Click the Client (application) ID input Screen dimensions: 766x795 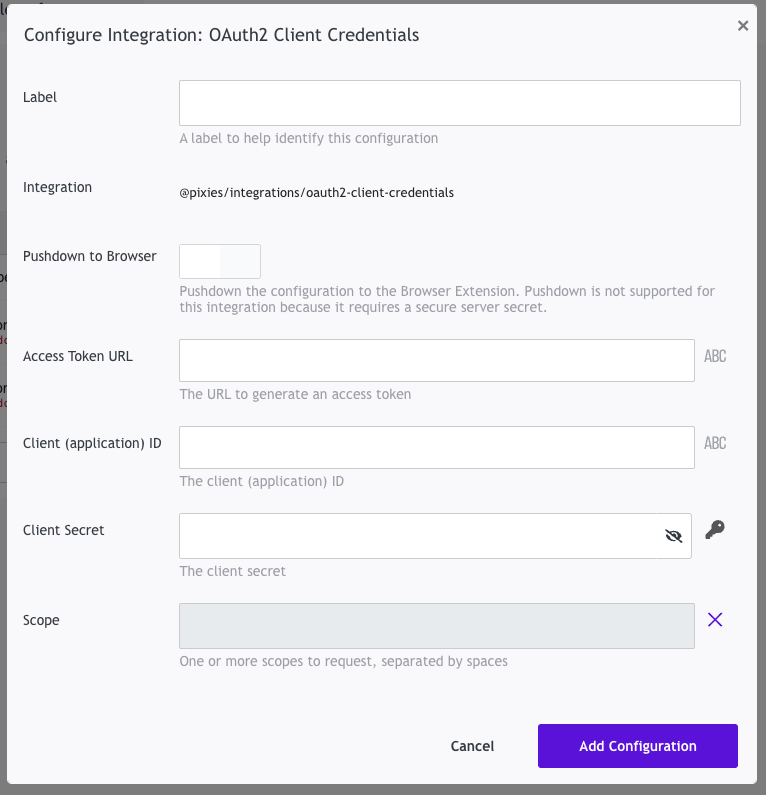(436, 447)
